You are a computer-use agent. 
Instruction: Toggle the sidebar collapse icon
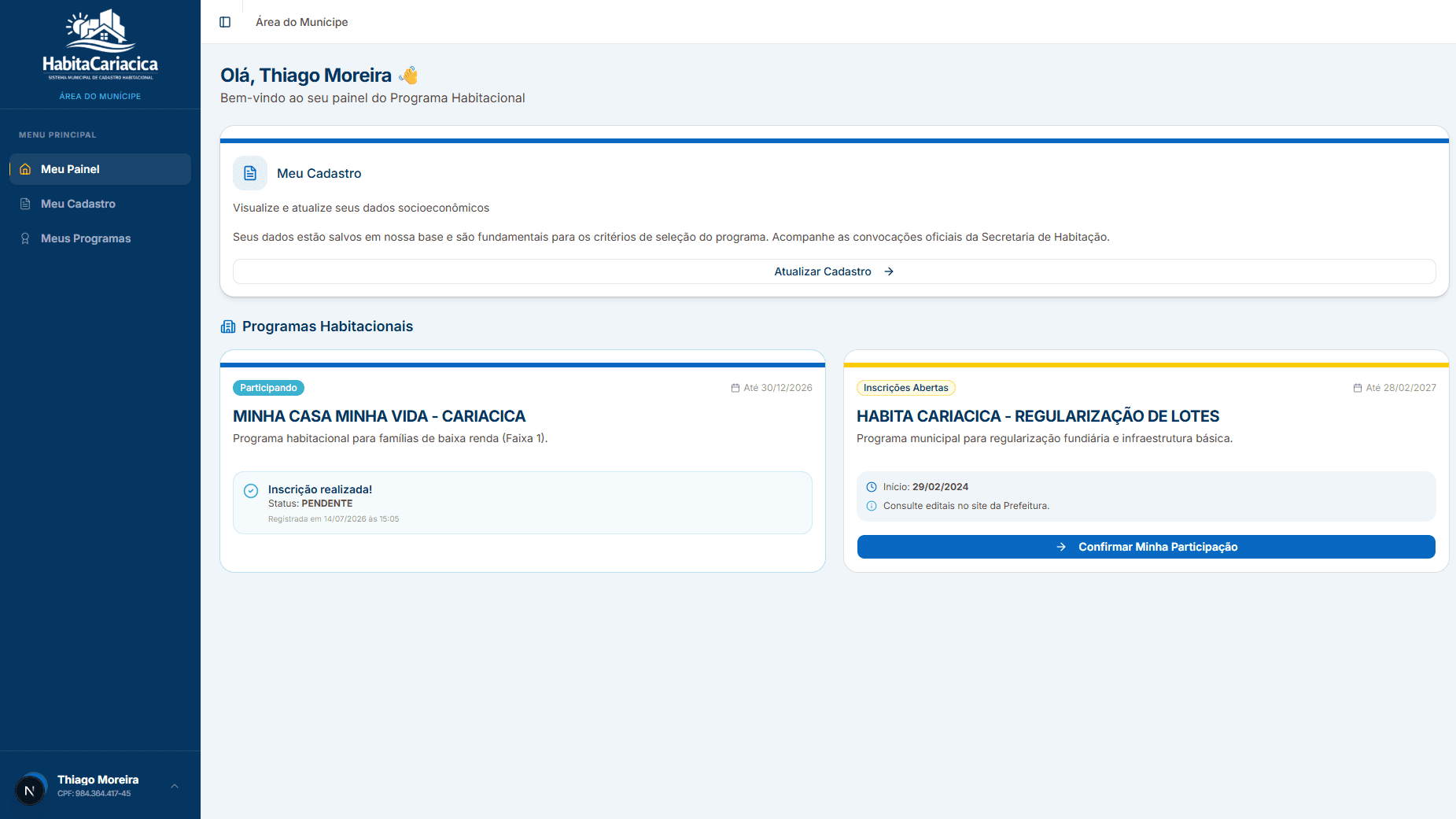(x=225, y=22)
